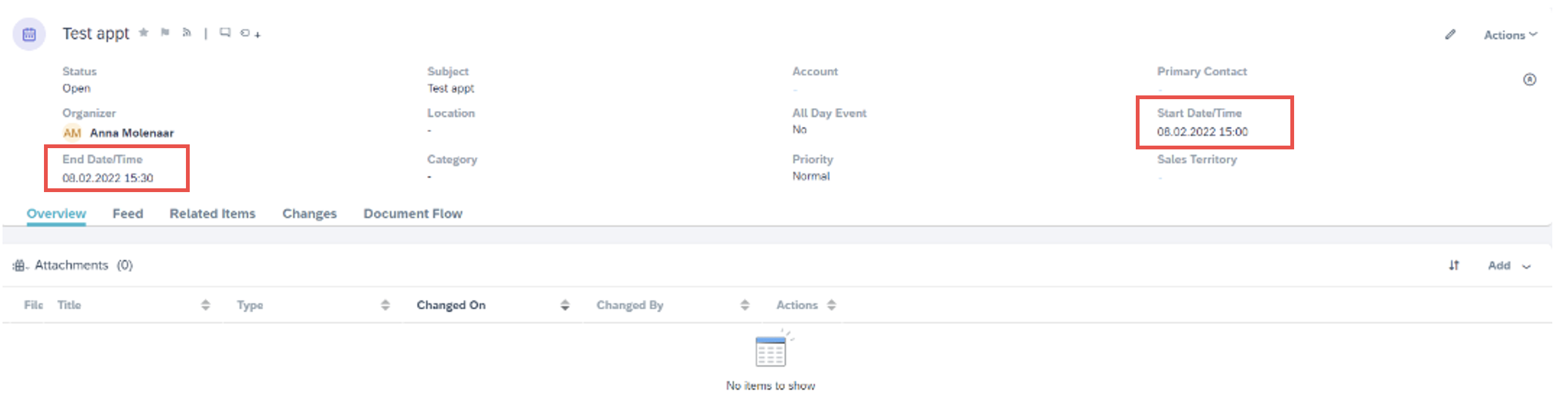
Task: Toggle sort order on the Type column
Action: (x=384, y=305)
